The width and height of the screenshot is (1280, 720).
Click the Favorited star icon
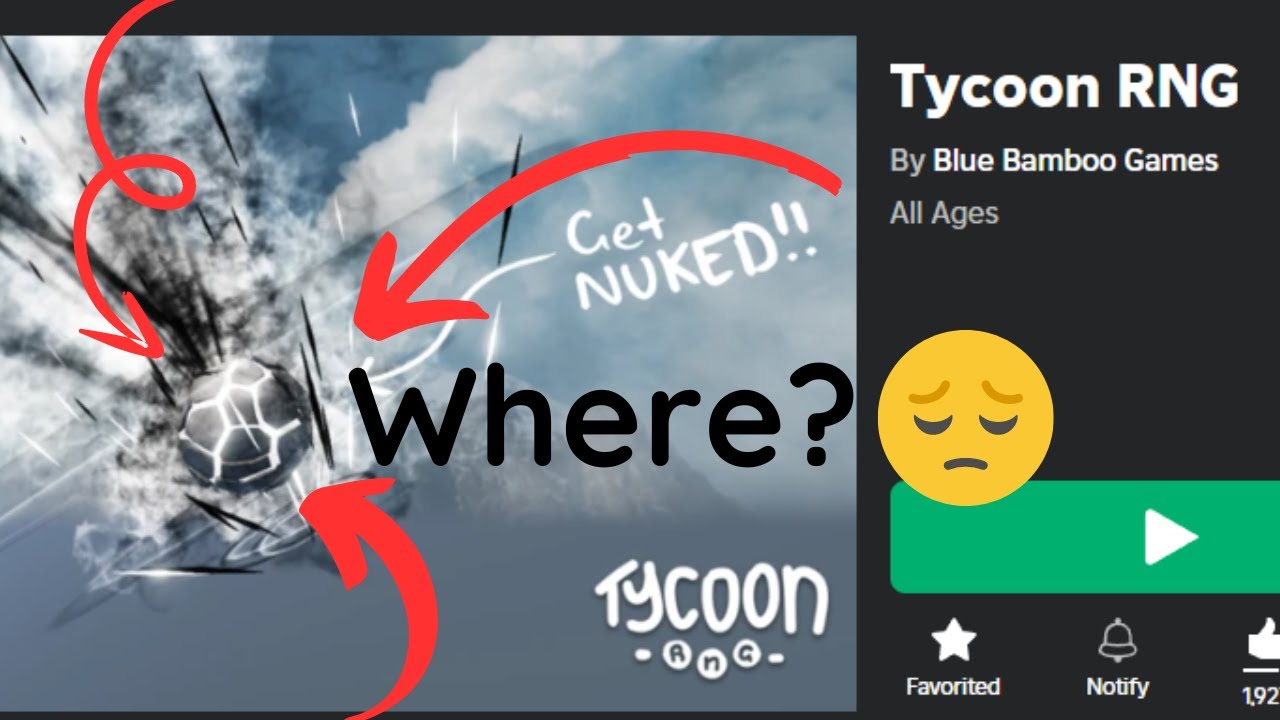coord(952,640)
